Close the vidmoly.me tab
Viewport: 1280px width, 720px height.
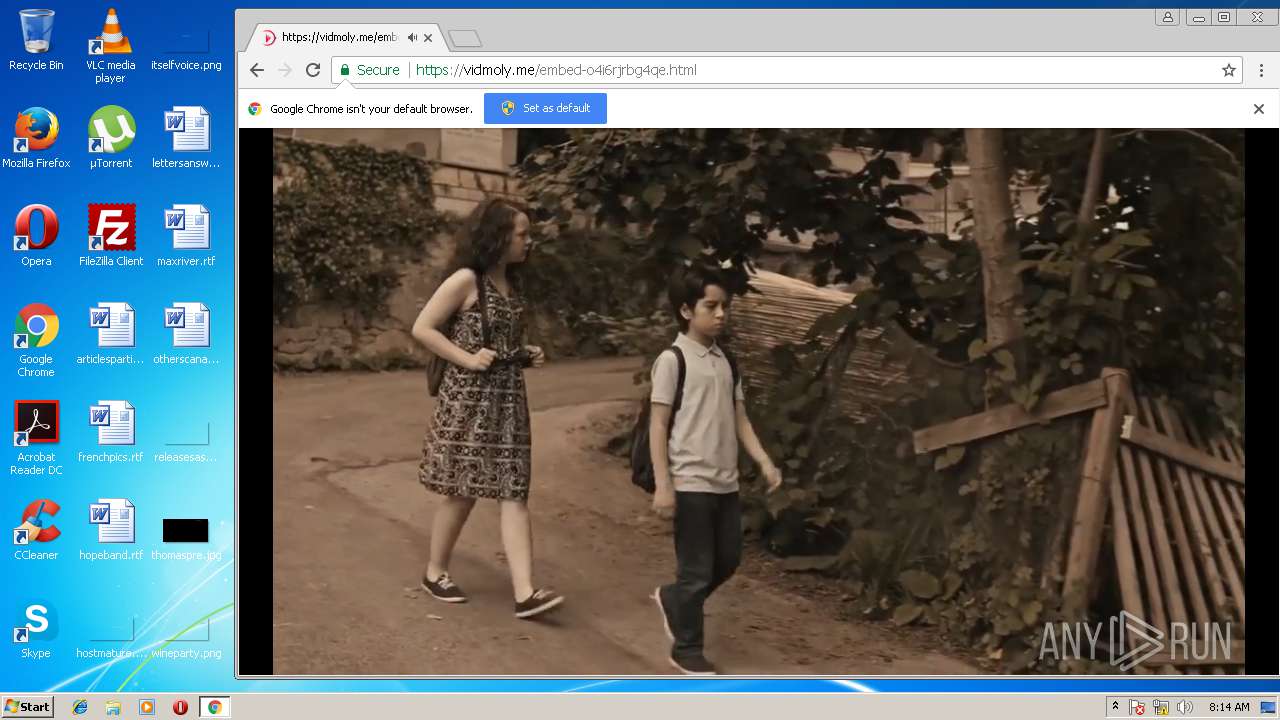[x=429, y=38]
